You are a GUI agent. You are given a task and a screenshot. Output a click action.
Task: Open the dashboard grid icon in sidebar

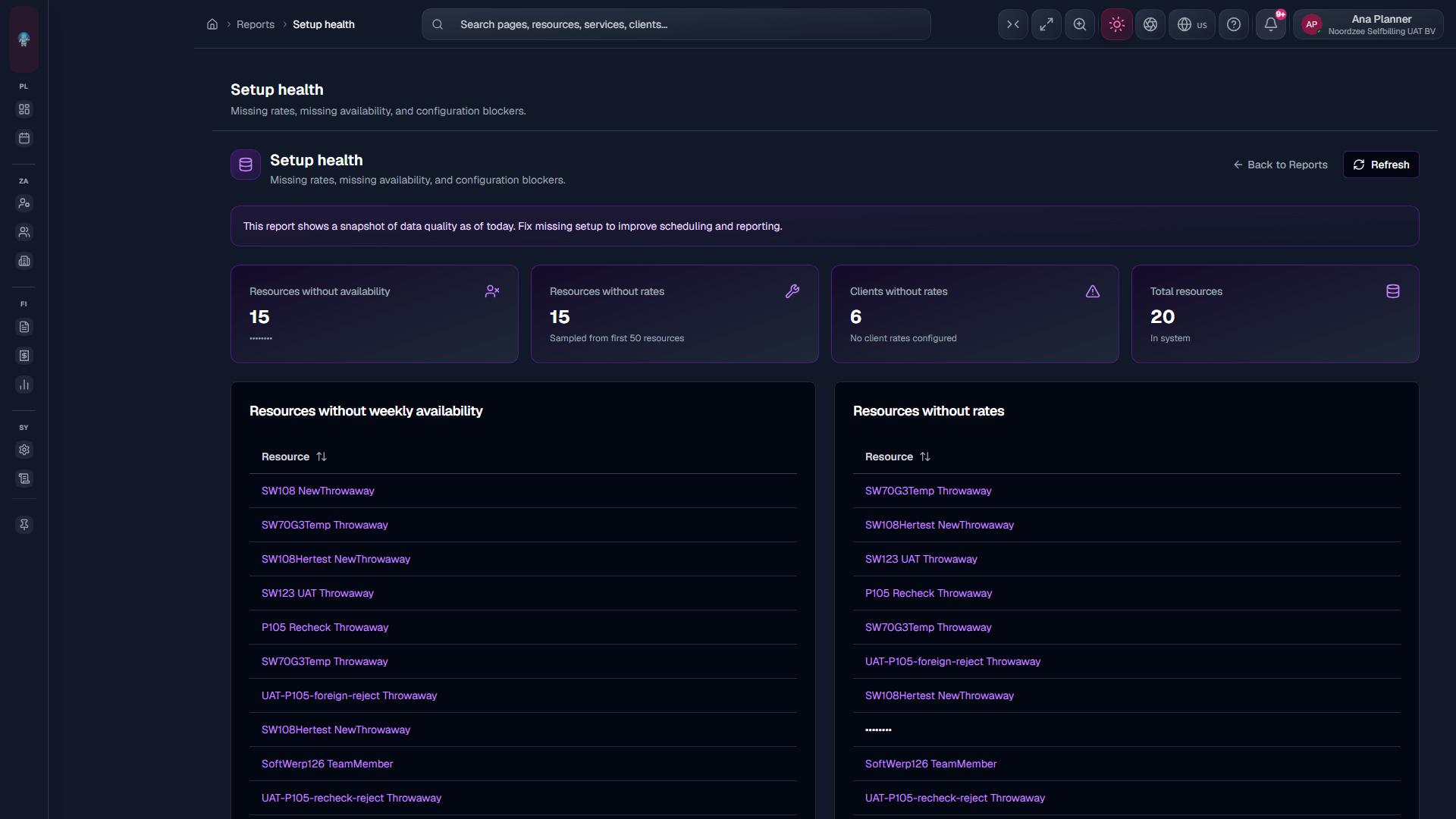click(24, 109)
